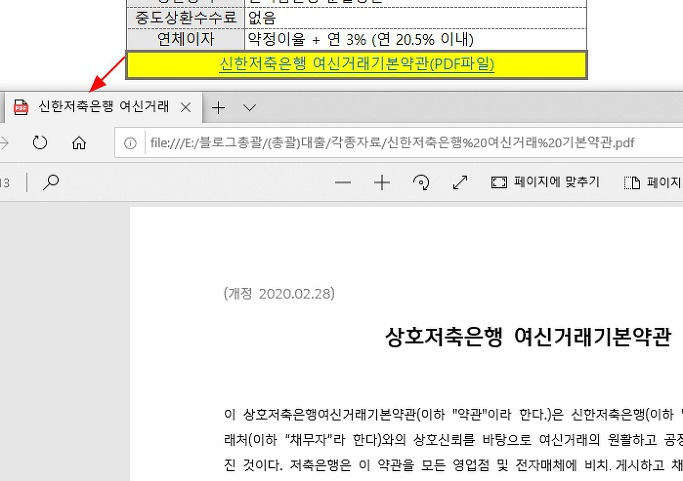Expand the tab list chevron

tap(249, 107)
